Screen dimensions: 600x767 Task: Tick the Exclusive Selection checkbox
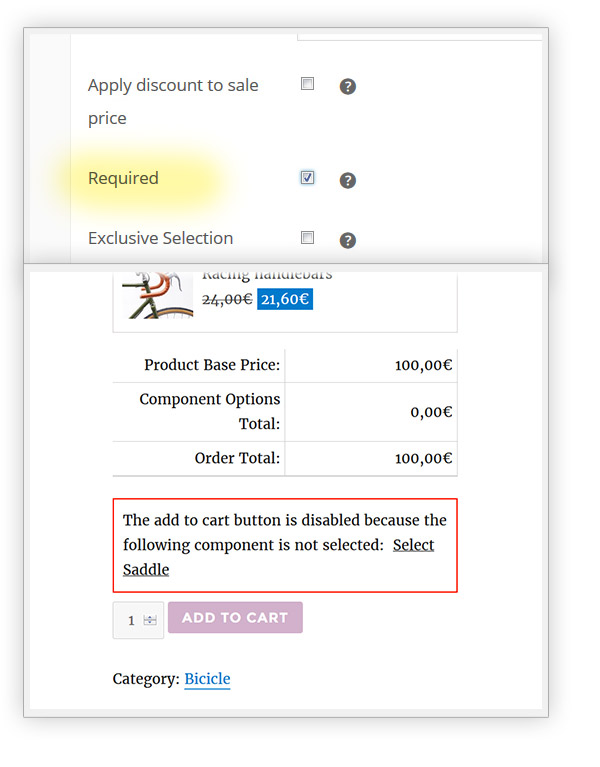tap(308, 238)
